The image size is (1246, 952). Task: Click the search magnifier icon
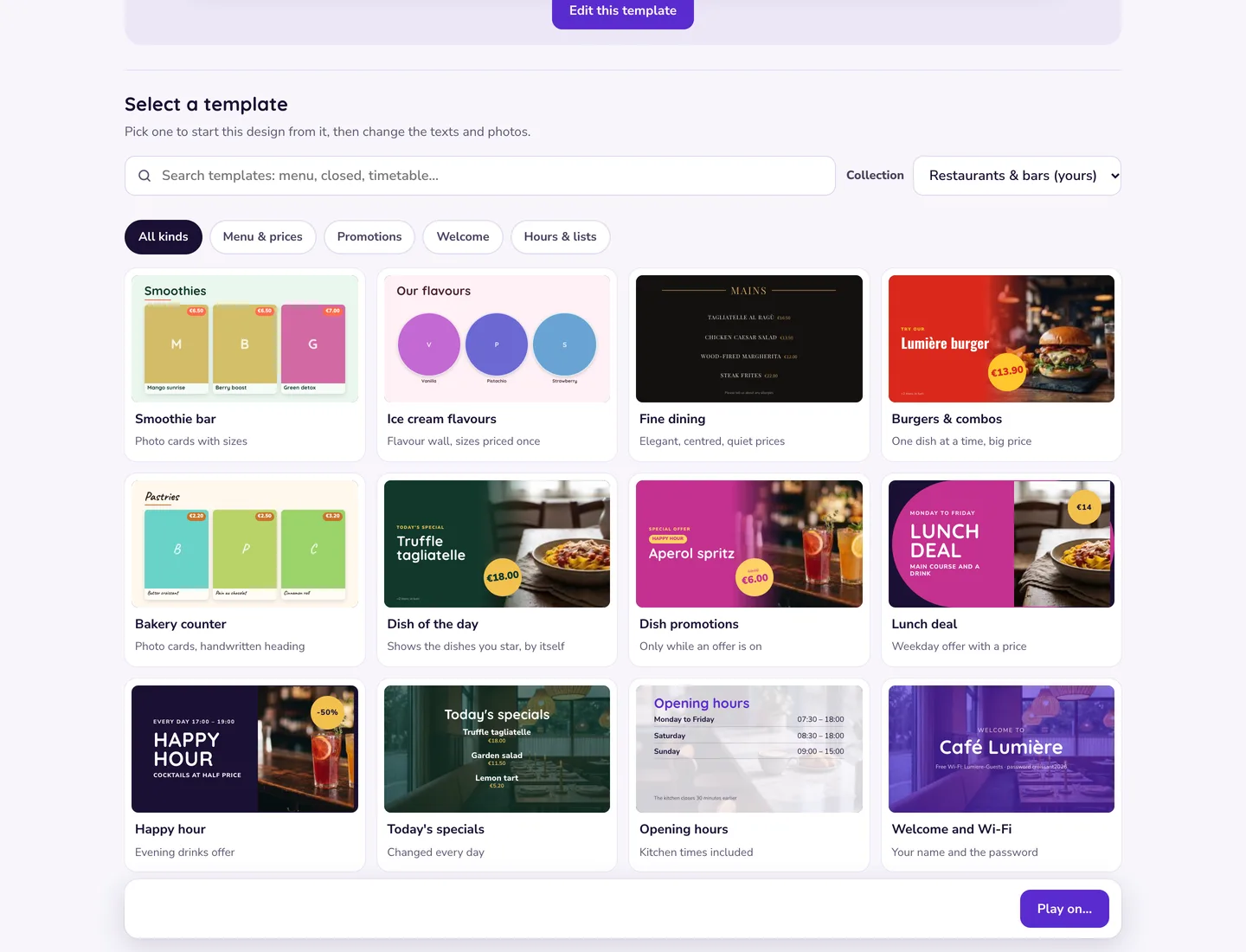point(145,176)
